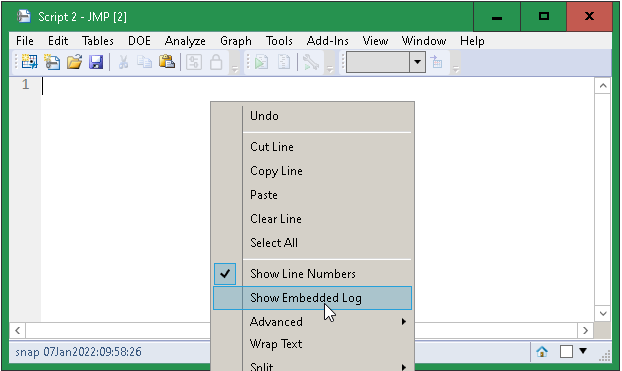The width and height of the screenshot is (622, 371).
Task: Toggle the Show Line Numbers checkmark
Action: point(225,274)
